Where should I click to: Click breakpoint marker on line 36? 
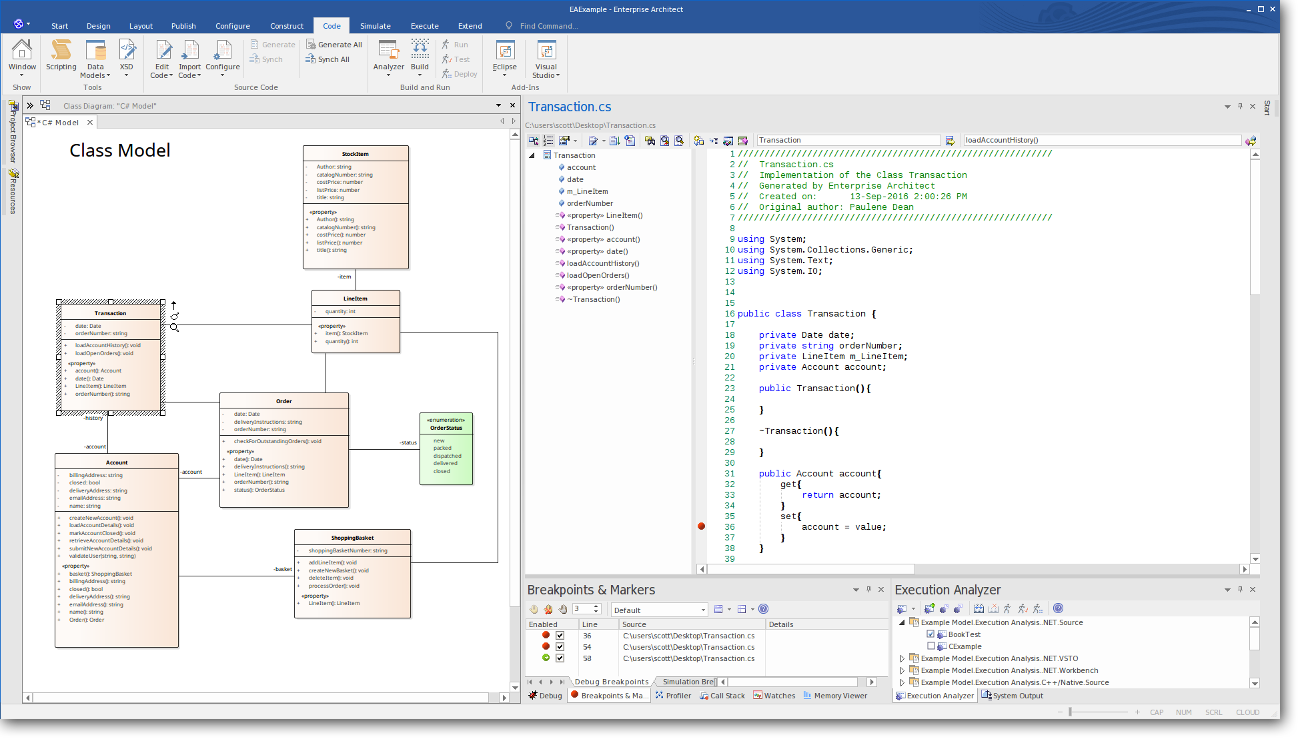(701, 526)
